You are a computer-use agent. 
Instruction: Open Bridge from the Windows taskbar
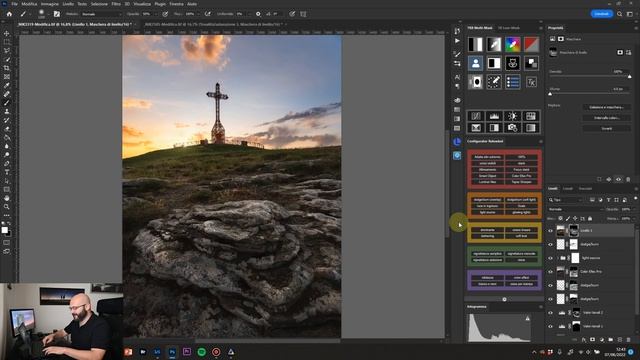(143, 352)
